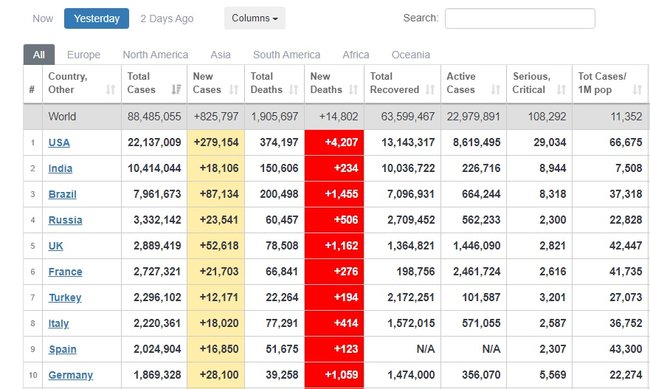The height and width of the screenshot is (389, 650).
Task: Select World total cases 88,485,055
Action: click(x=154, y=117)
